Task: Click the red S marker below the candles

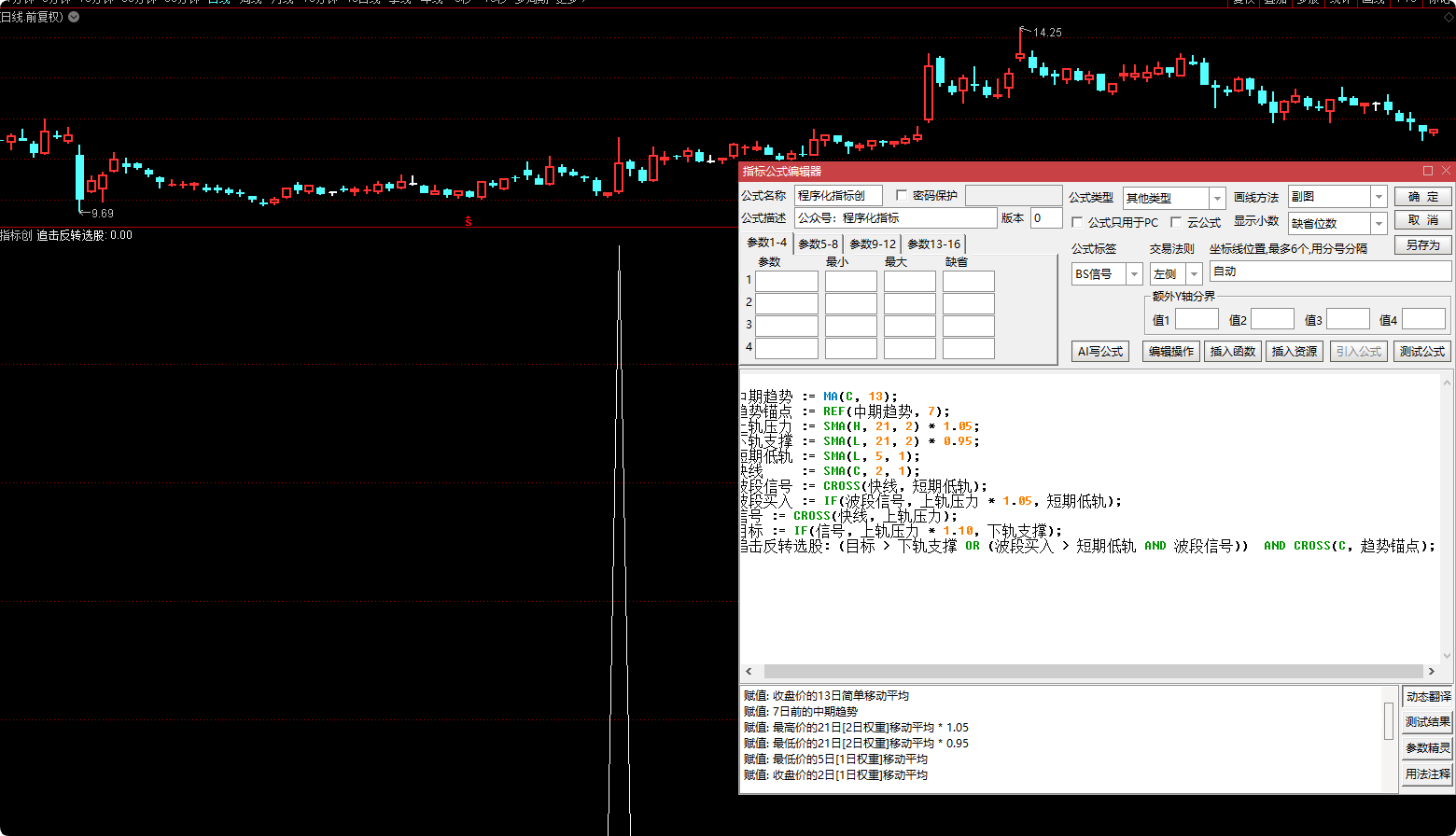Action: coord(469,221)
